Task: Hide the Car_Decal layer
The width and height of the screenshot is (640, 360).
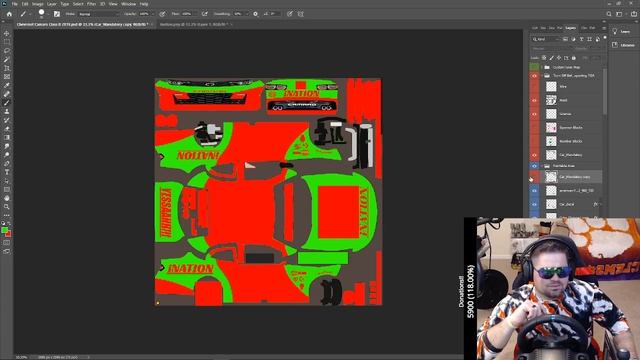Action: click(534, 204)
